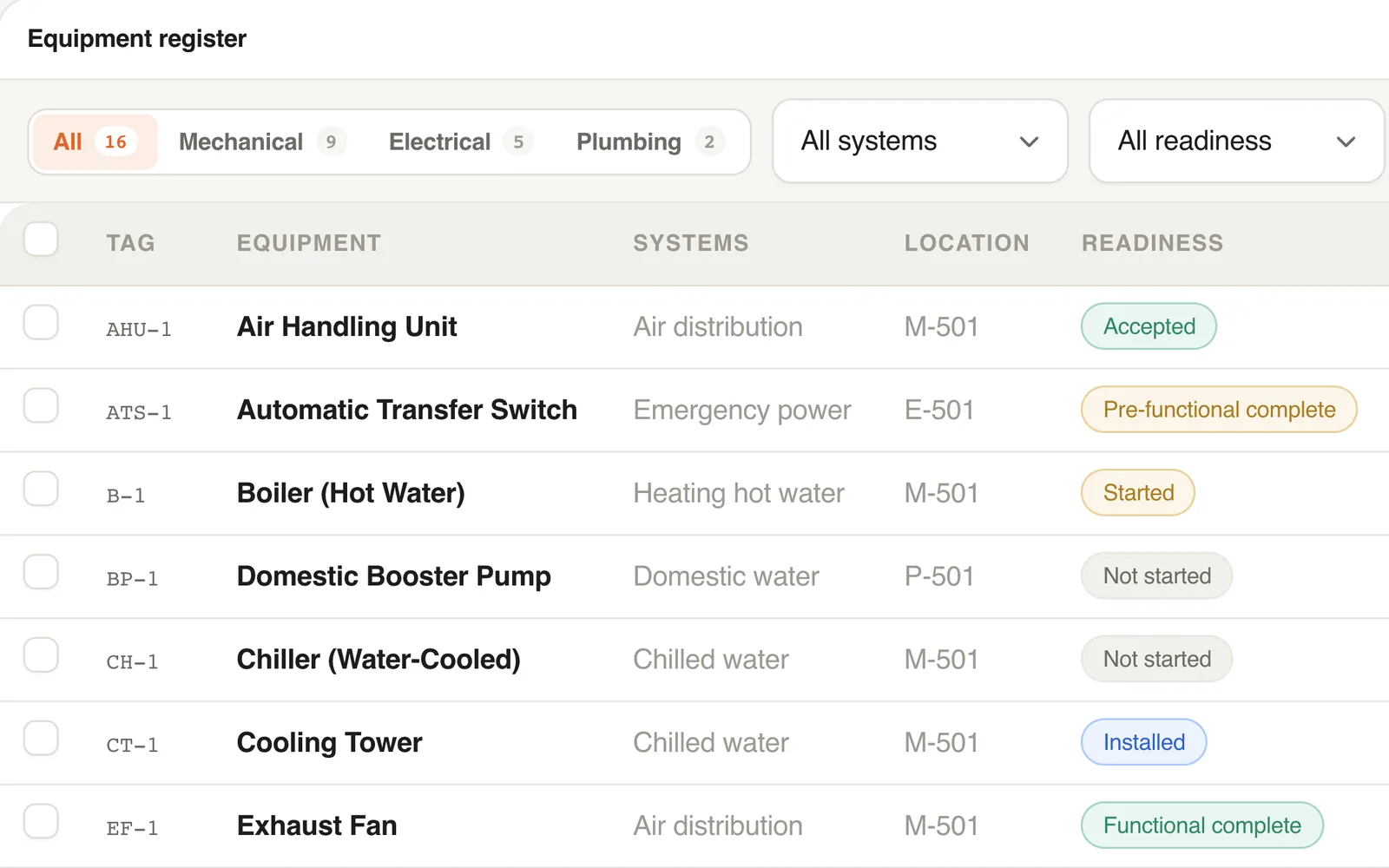Click the Heating hot water system cell
Viewport: 1389px width, 868px height.
point(739,493)
